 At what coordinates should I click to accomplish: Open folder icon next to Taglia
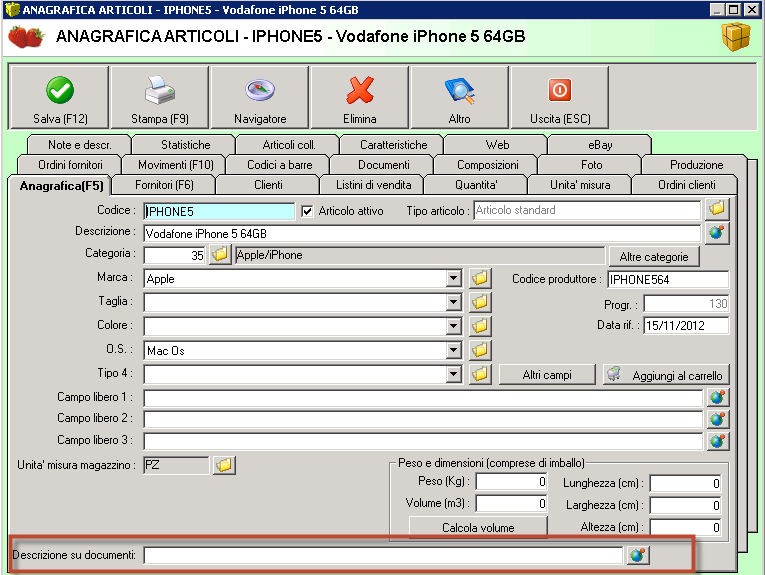click(480, 302)
